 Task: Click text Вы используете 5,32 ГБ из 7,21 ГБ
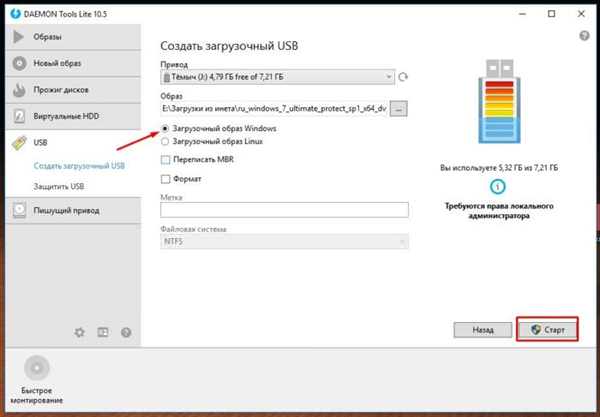point(499,168)
